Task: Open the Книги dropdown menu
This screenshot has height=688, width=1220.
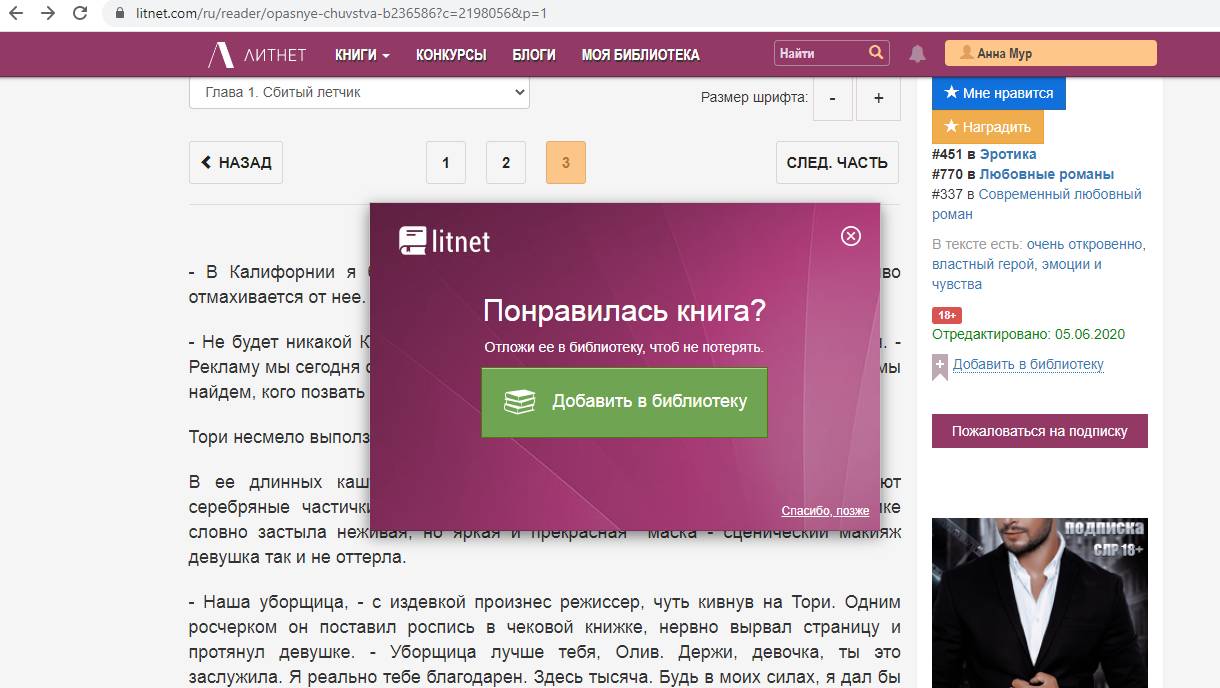Action: 362,54
